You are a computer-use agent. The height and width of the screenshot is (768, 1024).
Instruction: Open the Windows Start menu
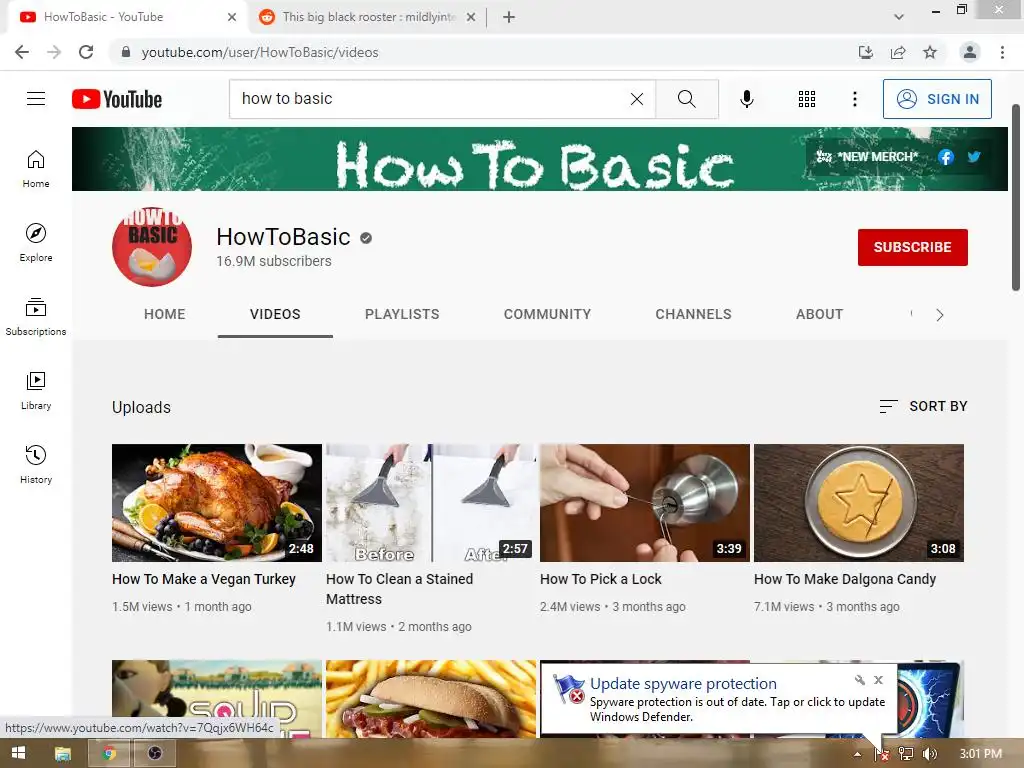point(18,754)
